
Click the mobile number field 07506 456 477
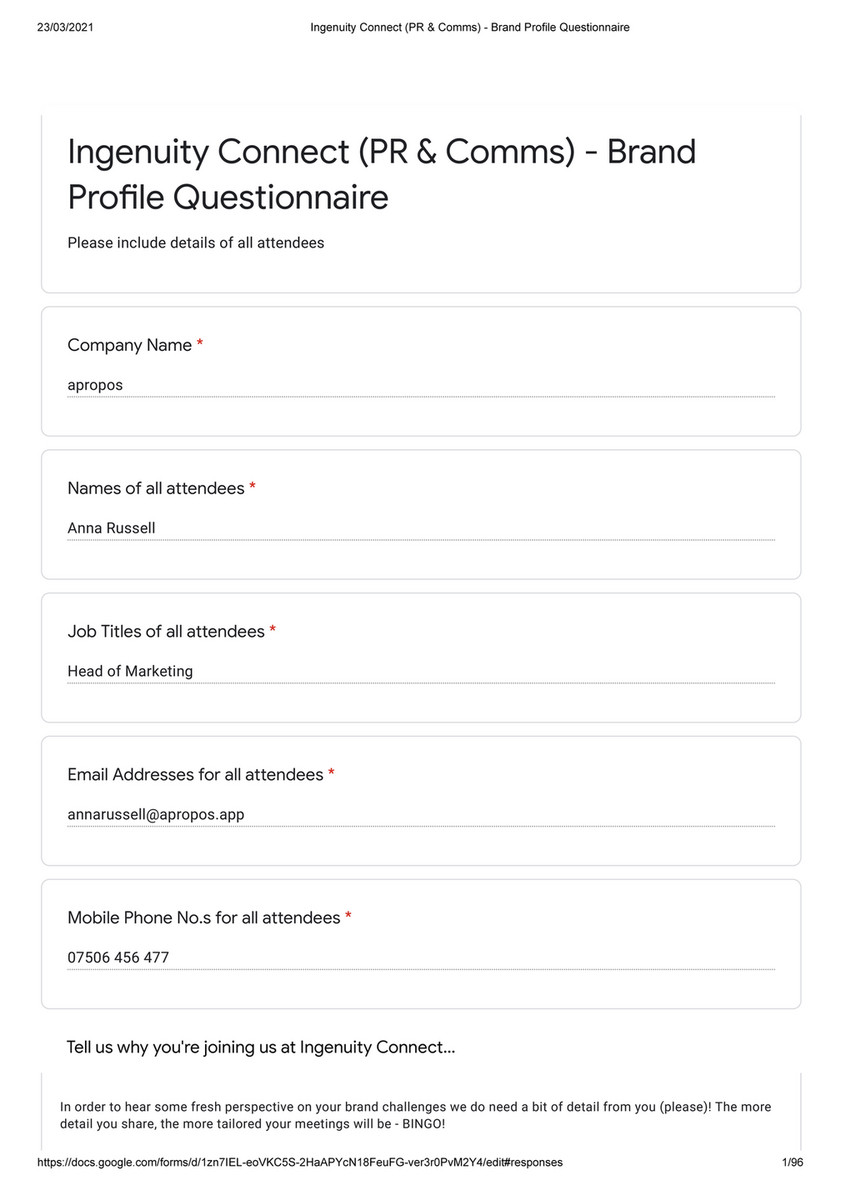tap(420, 957)
